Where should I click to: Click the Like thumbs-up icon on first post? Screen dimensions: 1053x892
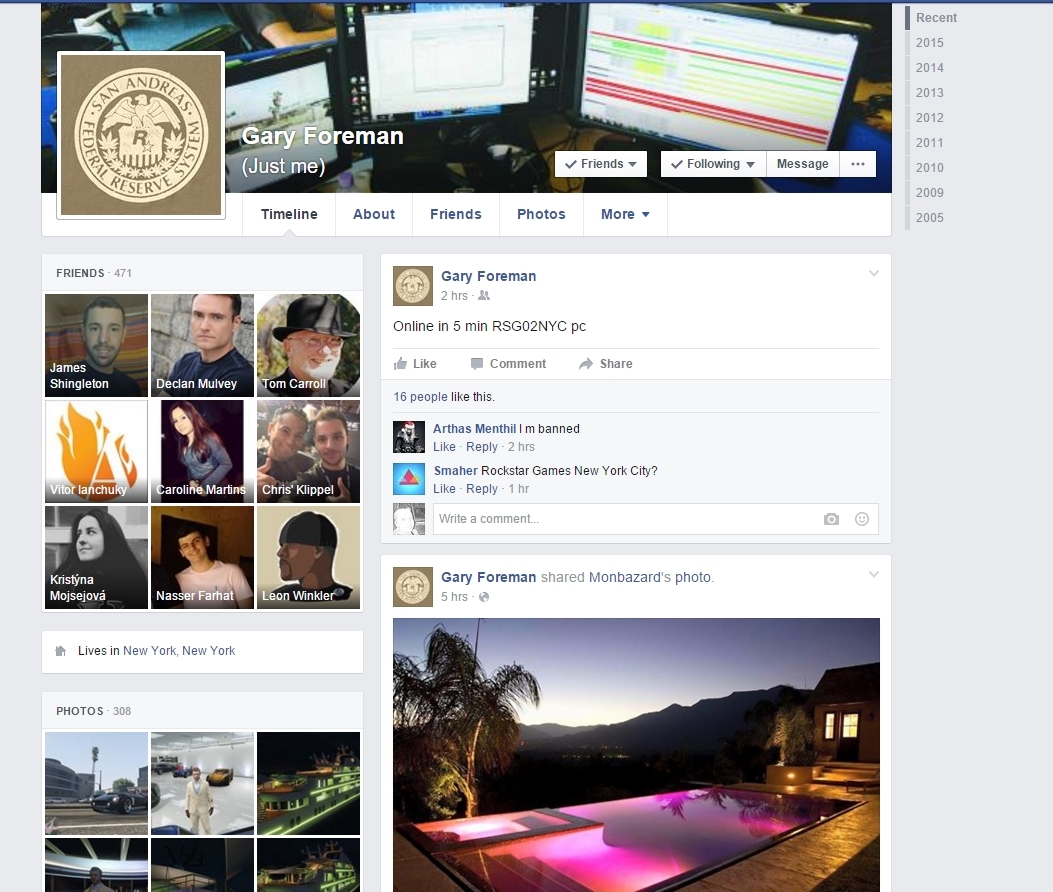click(x=400, y=363)
